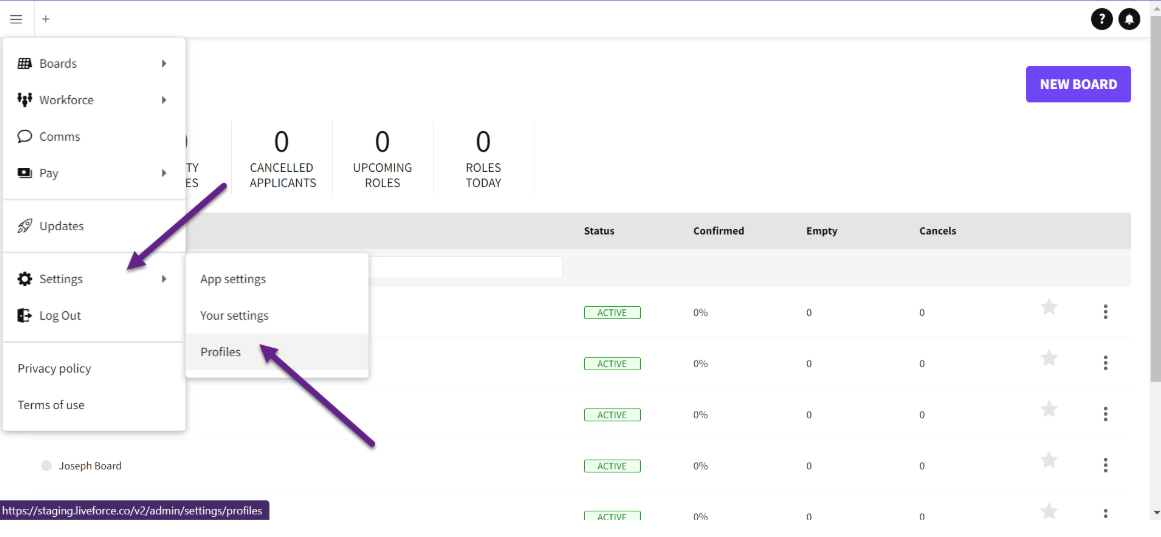Select Profiles in Settings submenu
This screenshot has width=1161, height=537.
click(x=277, y=352)
